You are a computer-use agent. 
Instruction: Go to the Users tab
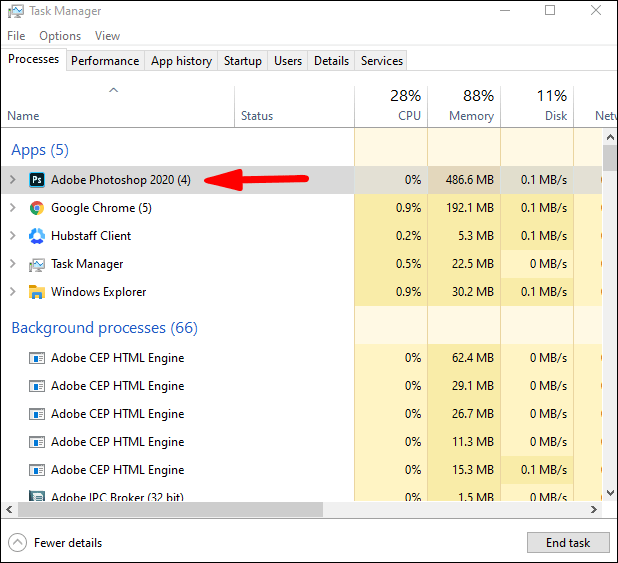tap(288, 61)
